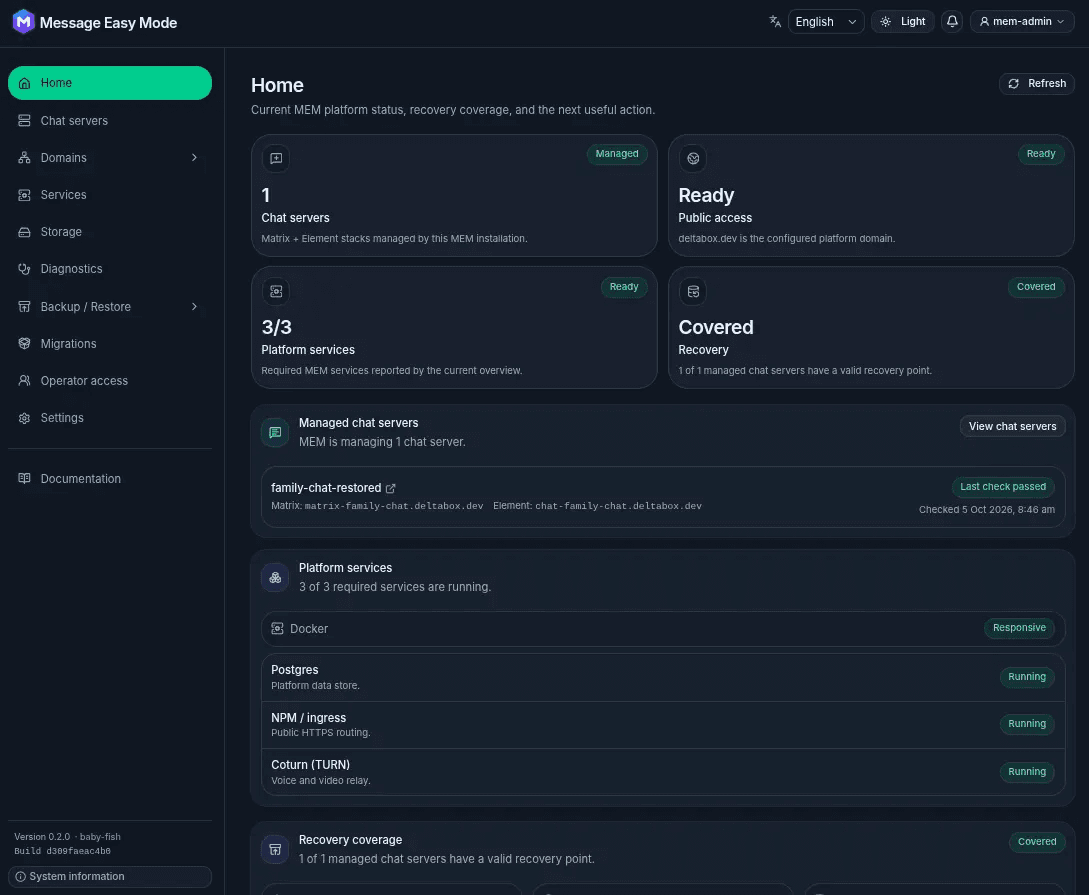Screen dimensions: 1089x895
Task: Click the Public access card icon
Action: [693, 158]
